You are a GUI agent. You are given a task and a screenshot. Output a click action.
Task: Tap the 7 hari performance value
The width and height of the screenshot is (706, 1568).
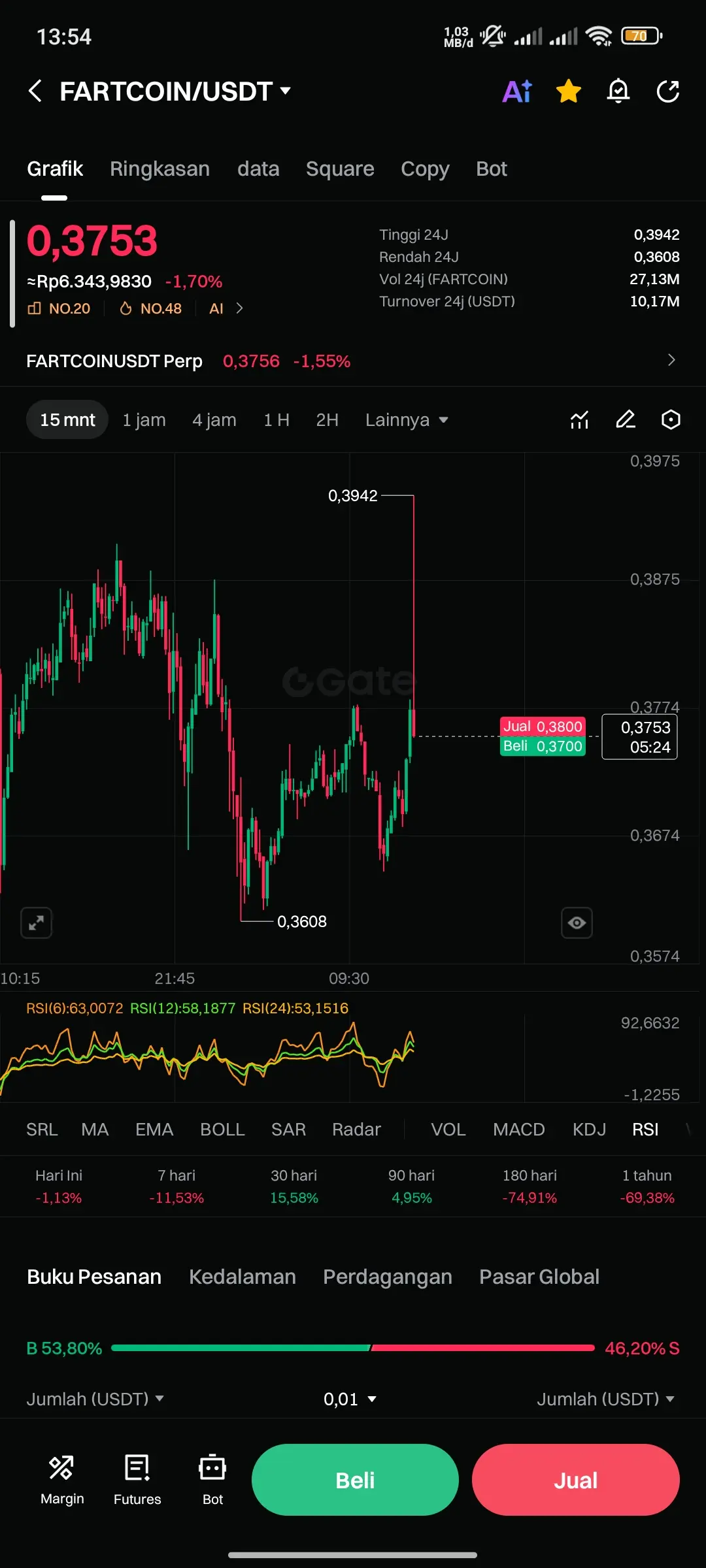(176, 1198)
